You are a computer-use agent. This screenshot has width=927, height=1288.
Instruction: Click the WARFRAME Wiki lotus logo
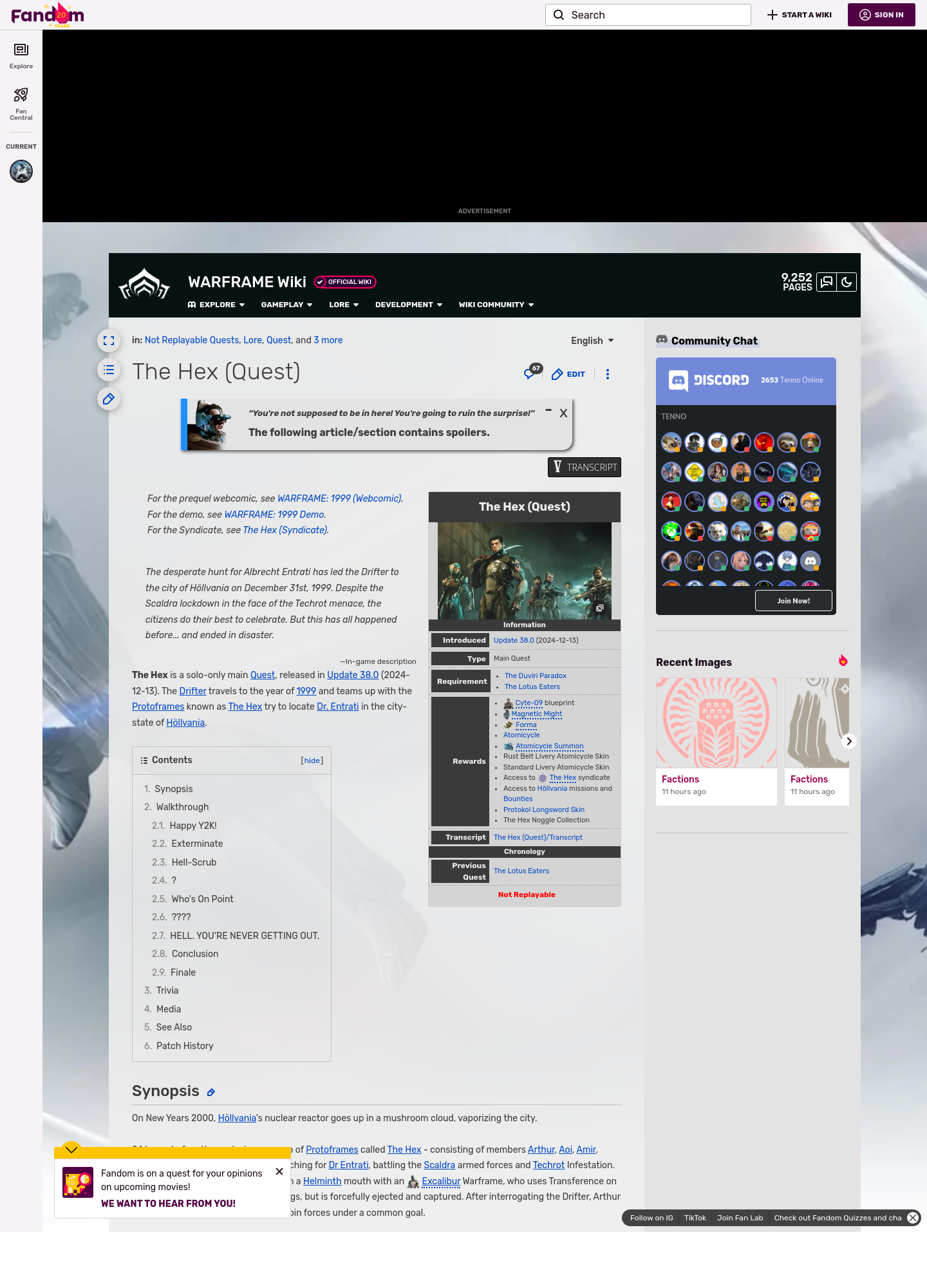(x=144, y=285)
